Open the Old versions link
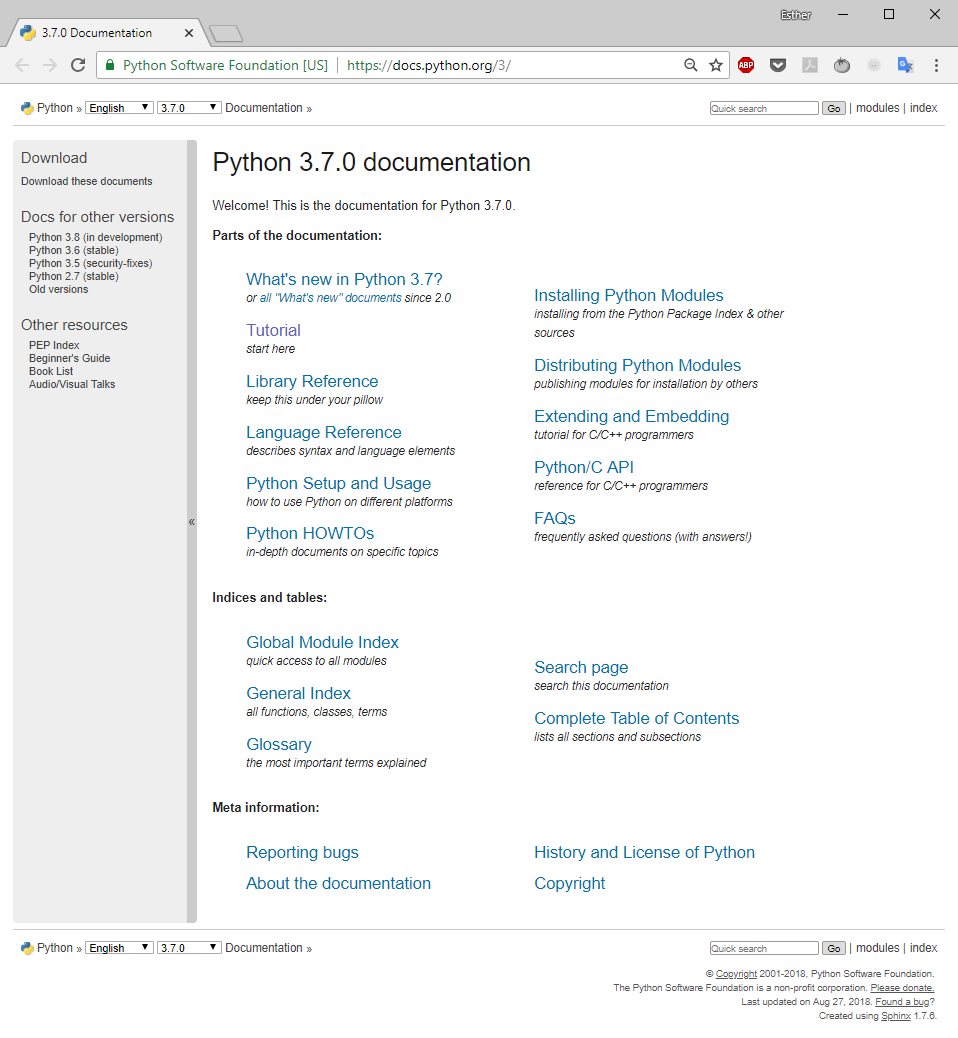 (x=58, y=289)
